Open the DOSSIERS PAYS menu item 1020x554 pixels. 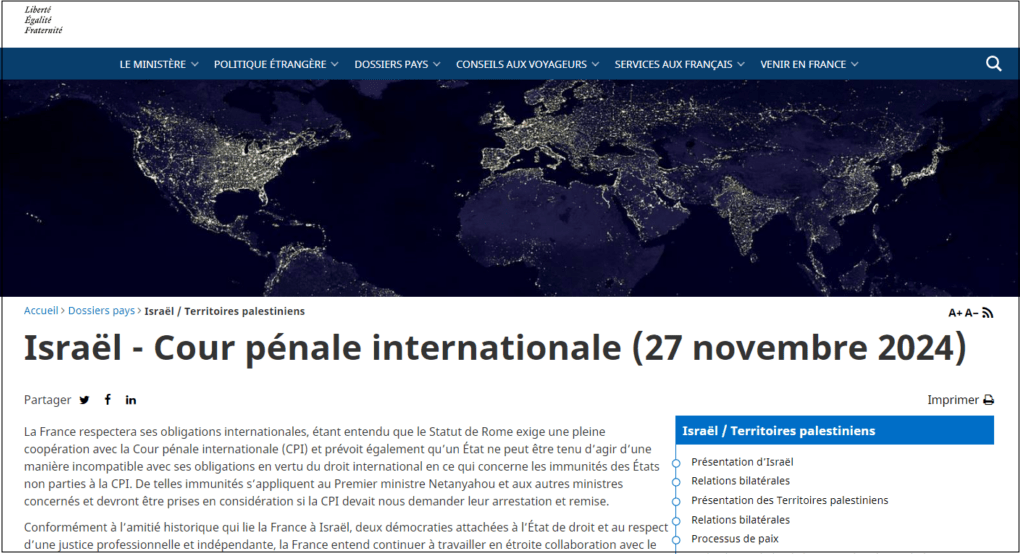[x=391, y=64]
